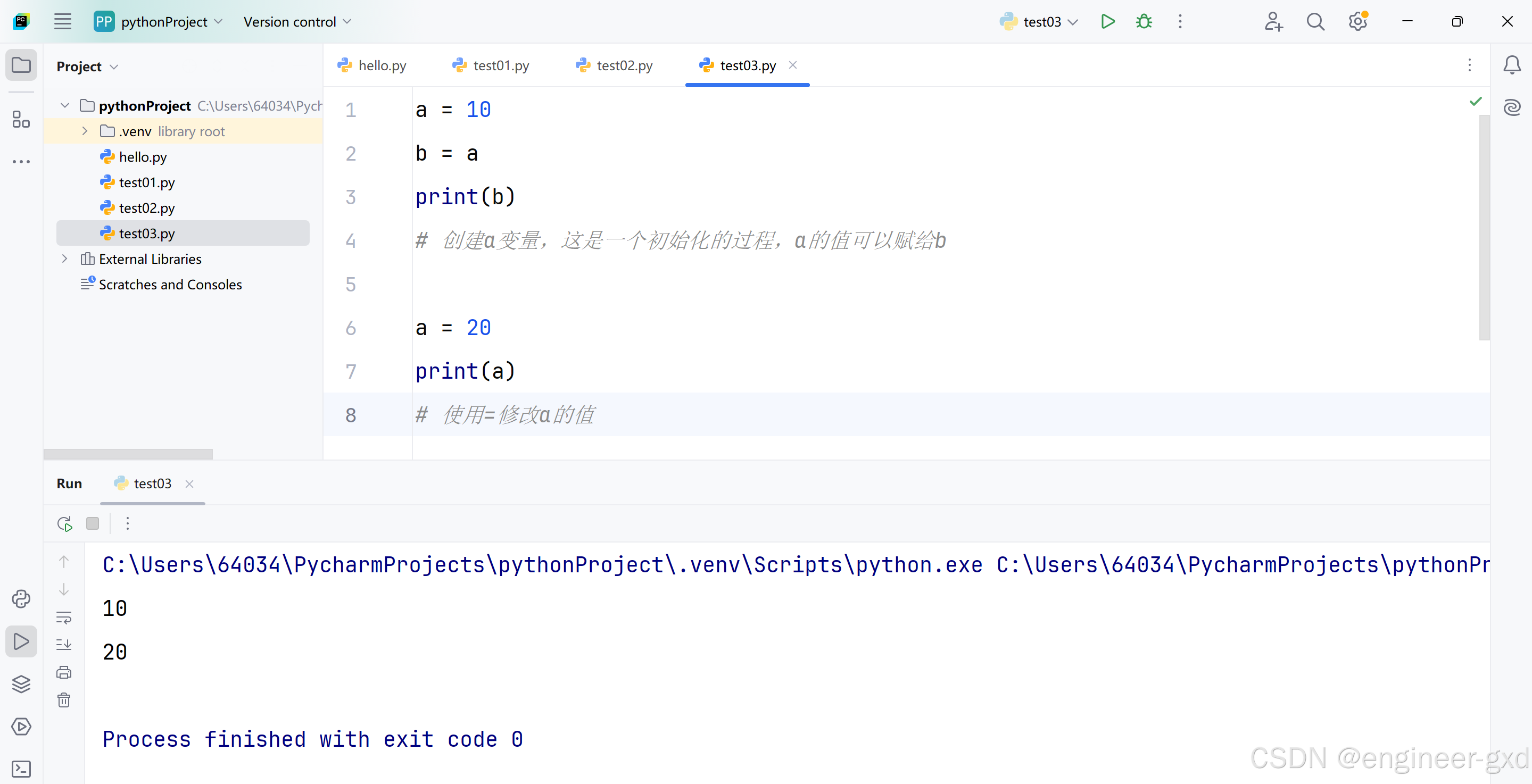Viewport: 1532px width, 784px height.
Task: Open Python Packages layers icon
Action: click(x=21, y=683)
